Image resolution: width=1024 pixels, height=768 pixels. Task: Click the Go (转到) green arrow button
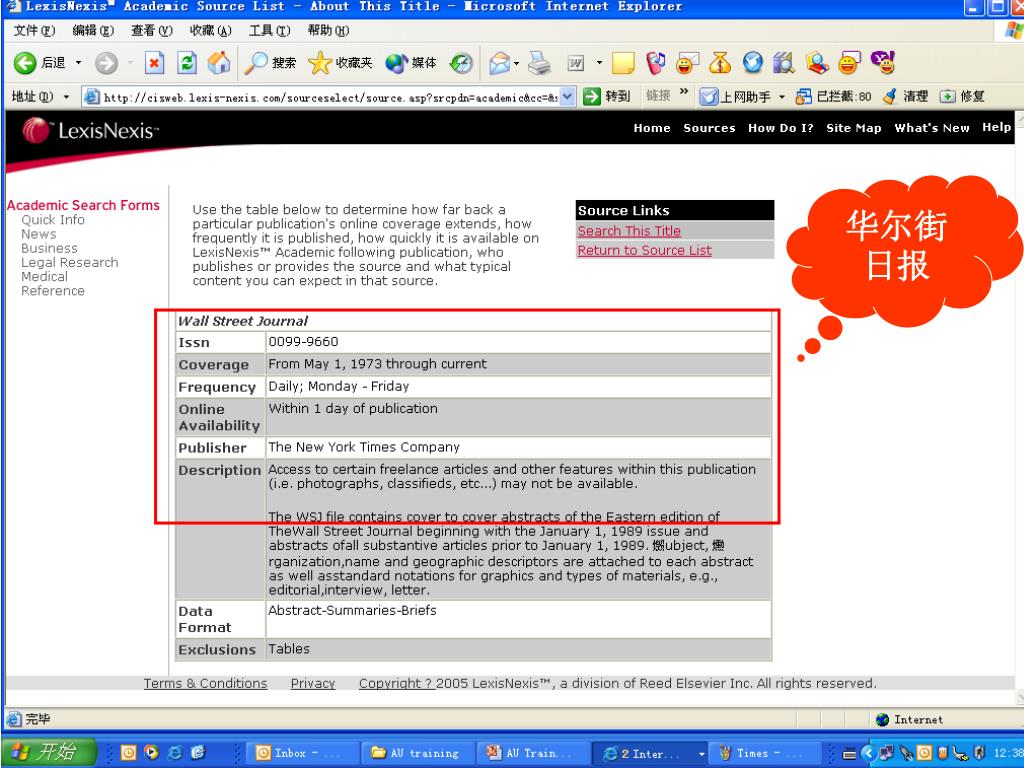point(607,97)
